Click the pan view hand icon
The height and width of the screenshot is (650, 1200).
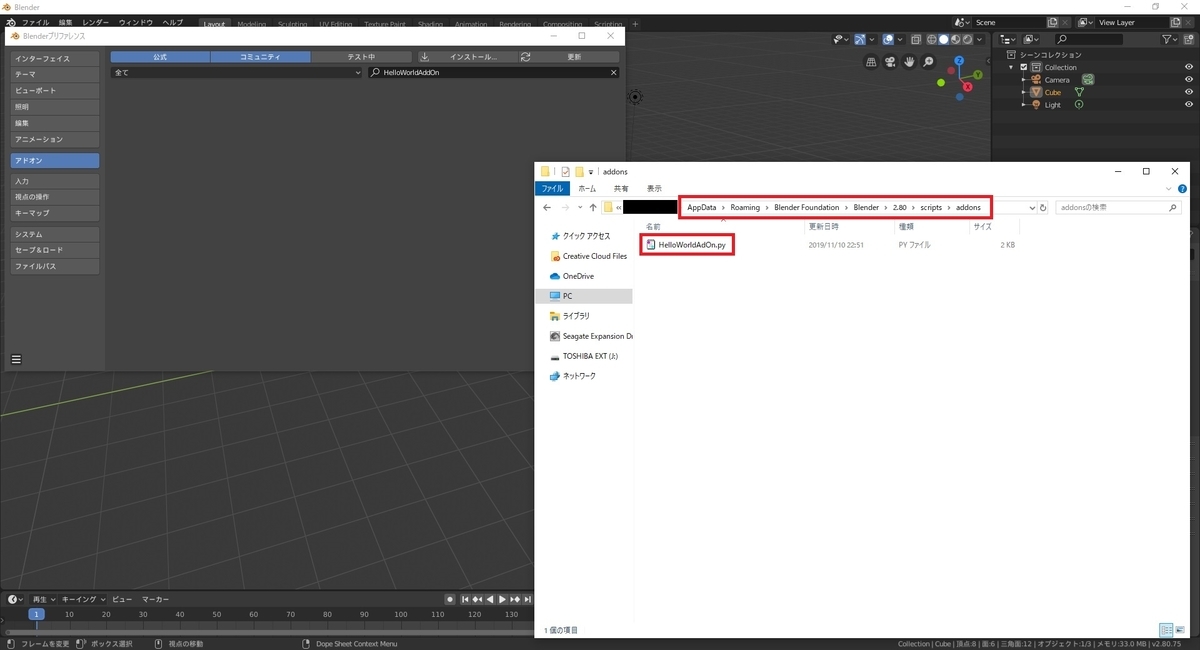click(909, 61)
